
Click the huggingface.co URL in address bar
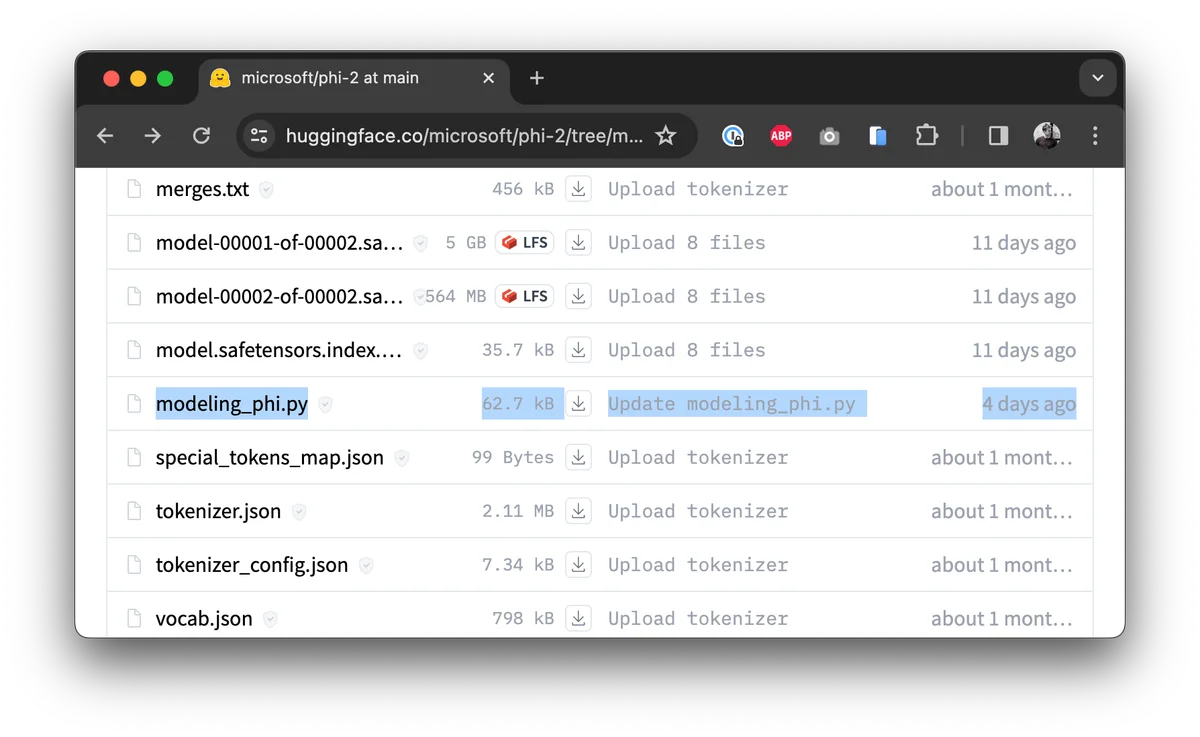tap(464, 136)
